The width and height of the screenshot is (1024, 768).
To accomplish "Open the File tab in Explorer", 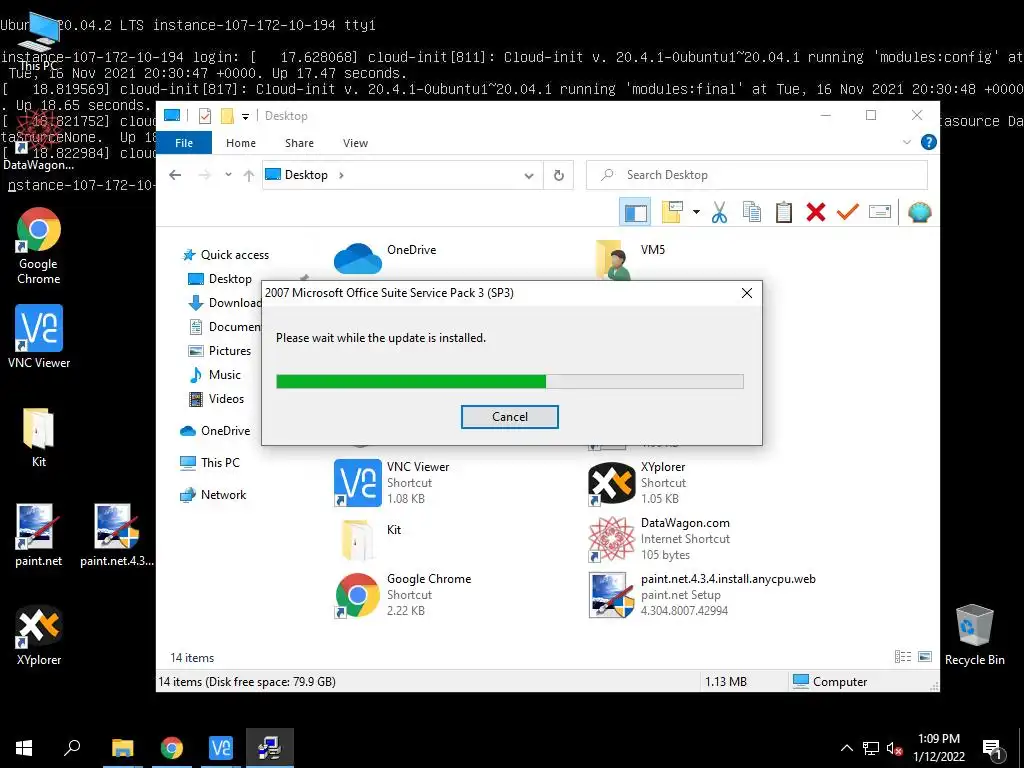I will click(184, 142).
